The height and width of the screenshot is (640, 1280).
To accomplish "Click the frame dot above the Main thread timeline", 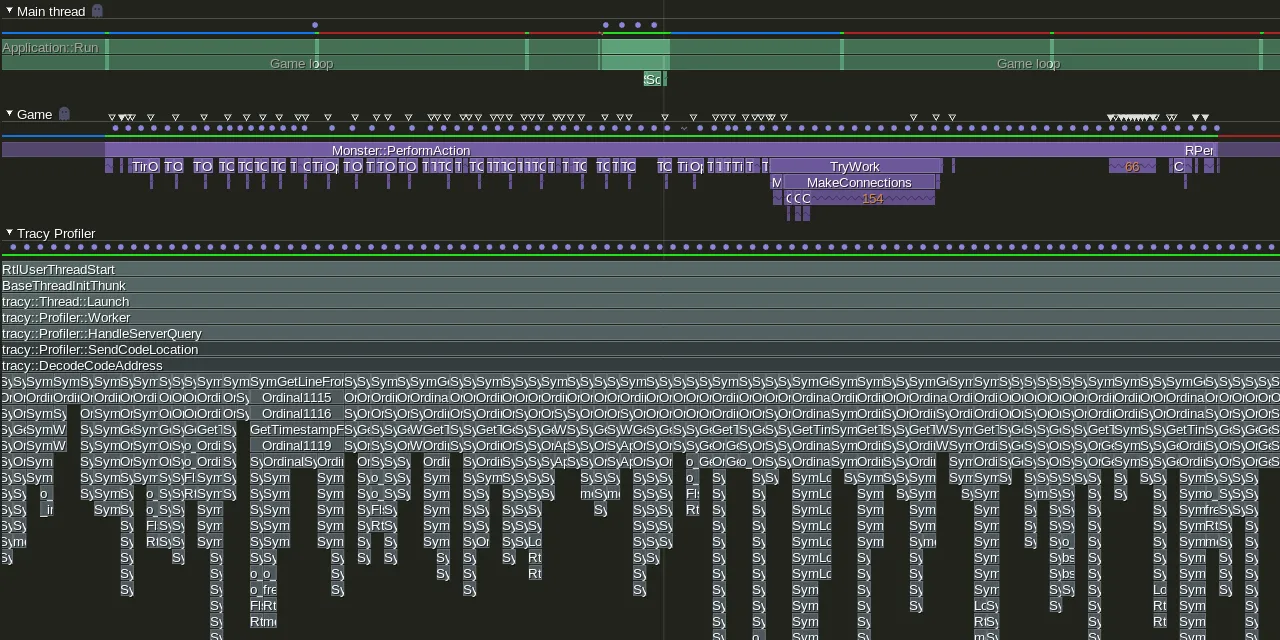I will pos(315,25).
